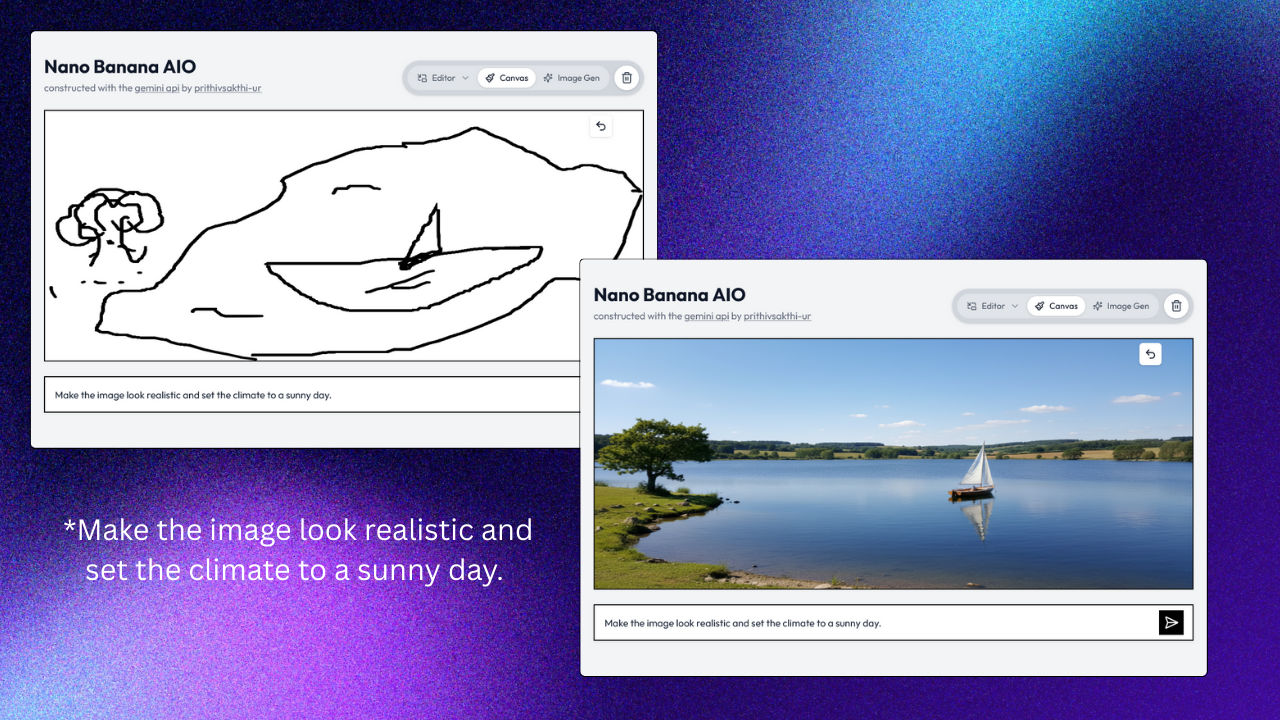Open the Editor dropdown in the sketch window
Viewport: 1280px width, 720px height.
point(443,78)
